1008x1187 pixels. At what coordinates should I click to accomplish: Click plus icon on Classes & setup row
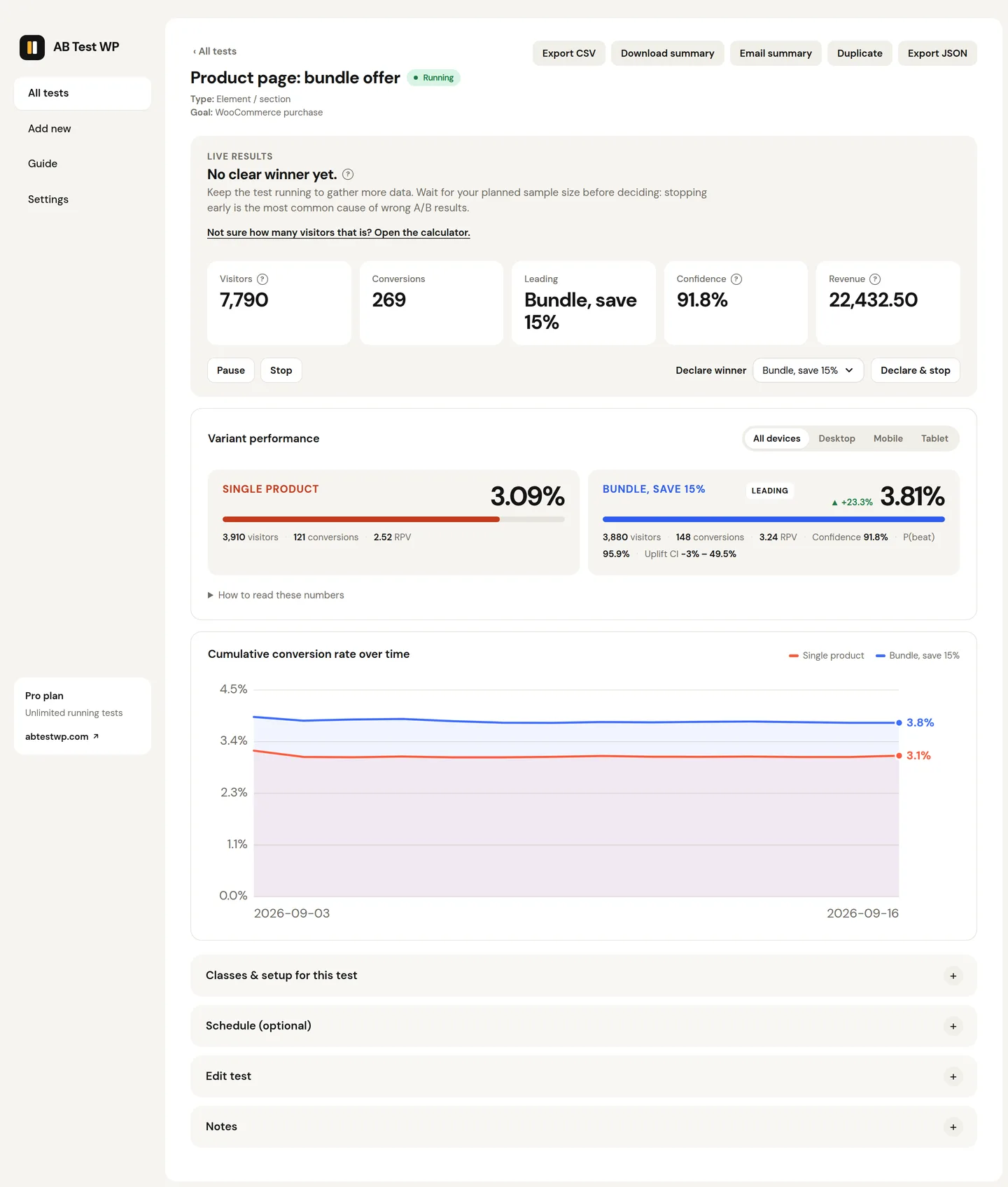click(x=953, y=976)
